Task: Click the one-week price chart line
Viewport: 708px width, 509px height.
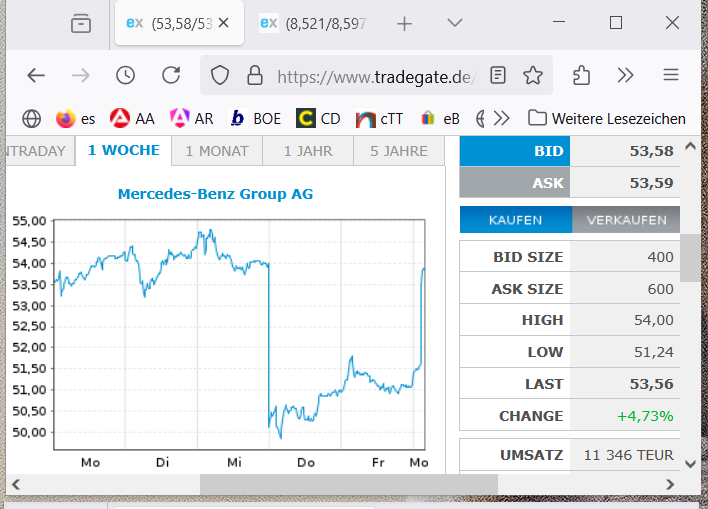Action: pyautogui.click(x=239, y=334)
